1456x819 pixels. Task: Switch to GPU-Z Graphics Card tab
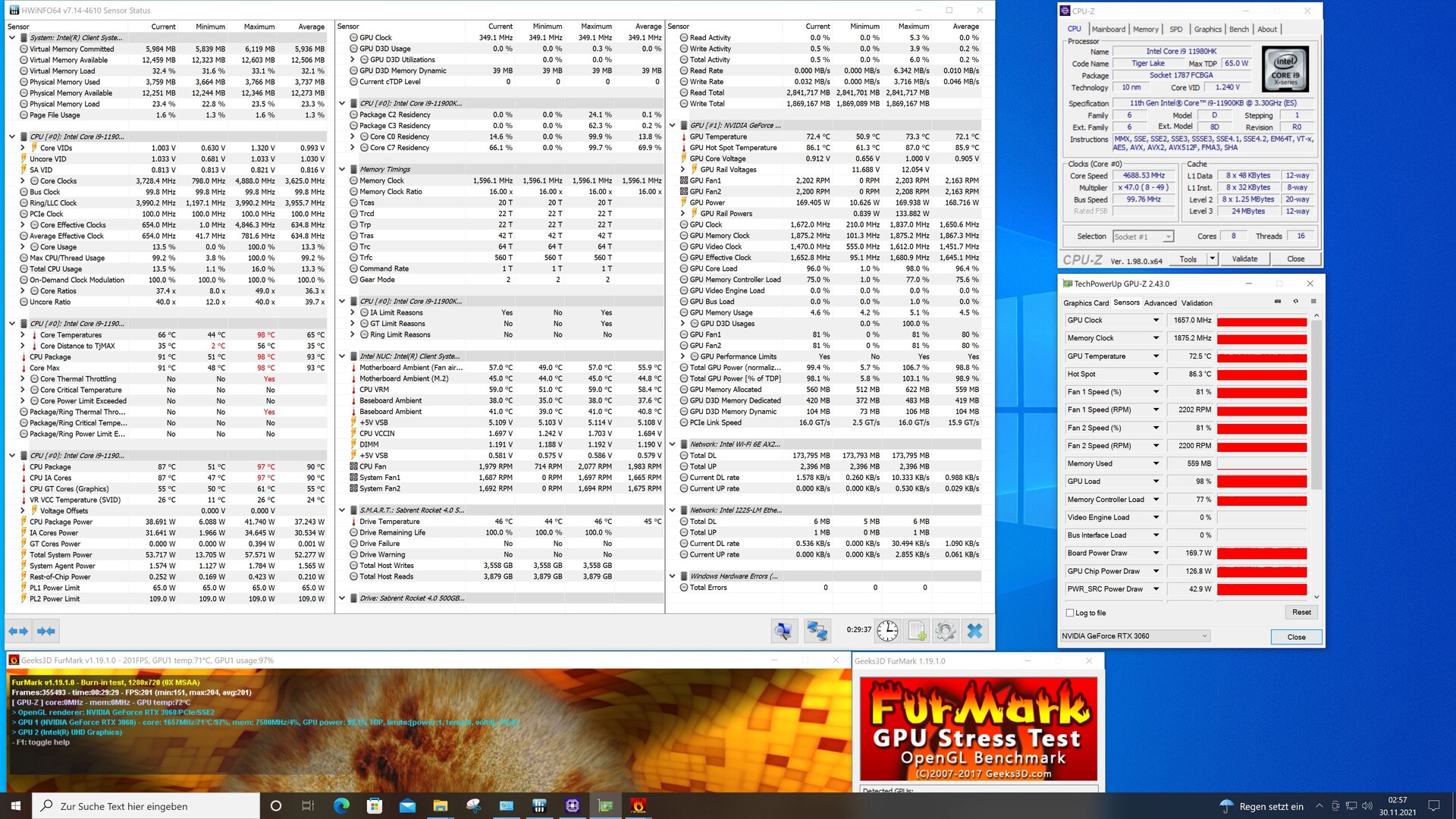click(x=1086, y=303)
